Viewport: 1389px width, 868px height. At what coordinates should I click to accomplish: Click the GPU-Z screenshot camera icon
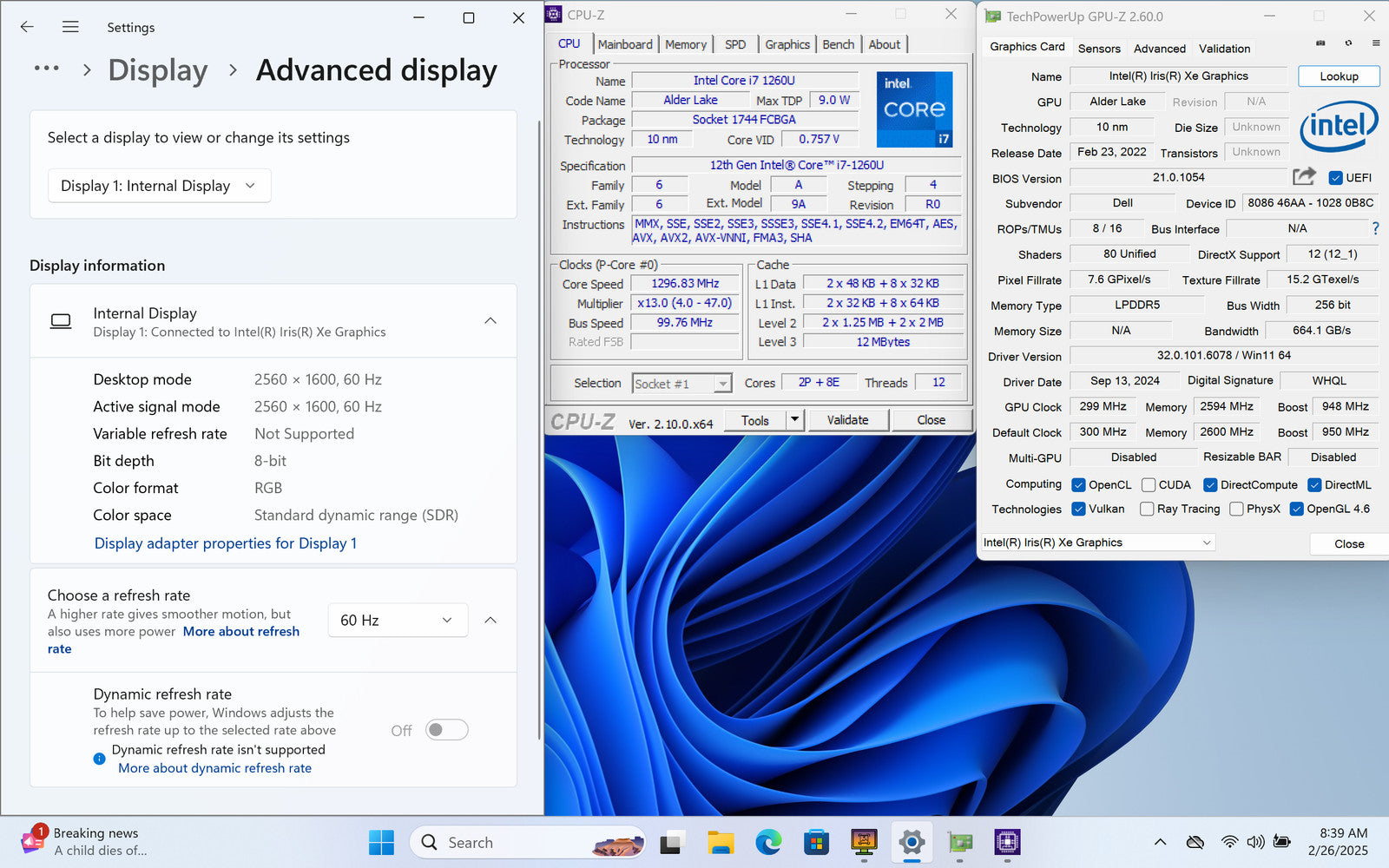click(x=1320, y=43)
